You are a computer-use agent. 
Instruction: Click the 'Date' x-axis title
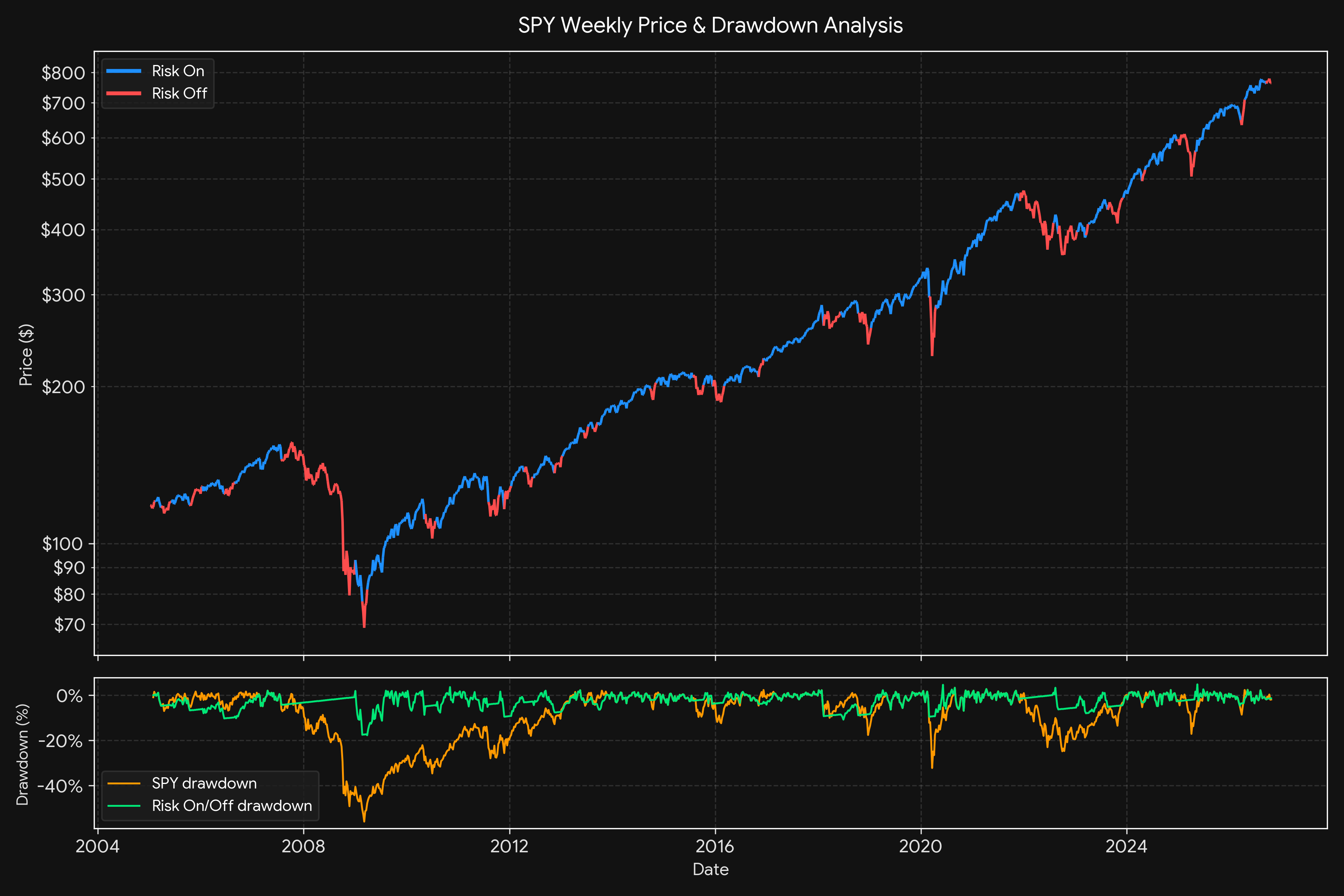point(710,870)
